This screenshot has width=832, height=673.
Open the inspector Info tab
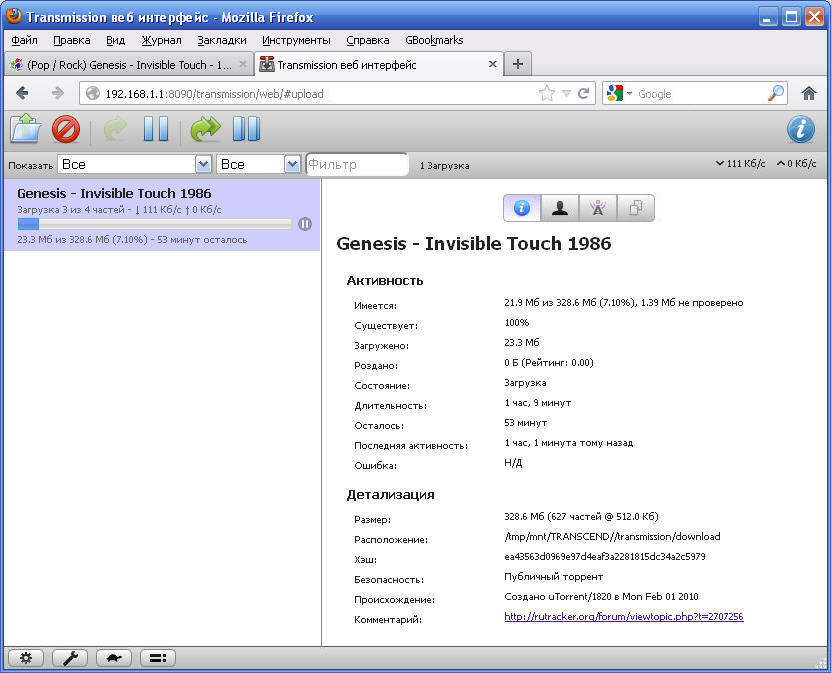click(522, 208)
